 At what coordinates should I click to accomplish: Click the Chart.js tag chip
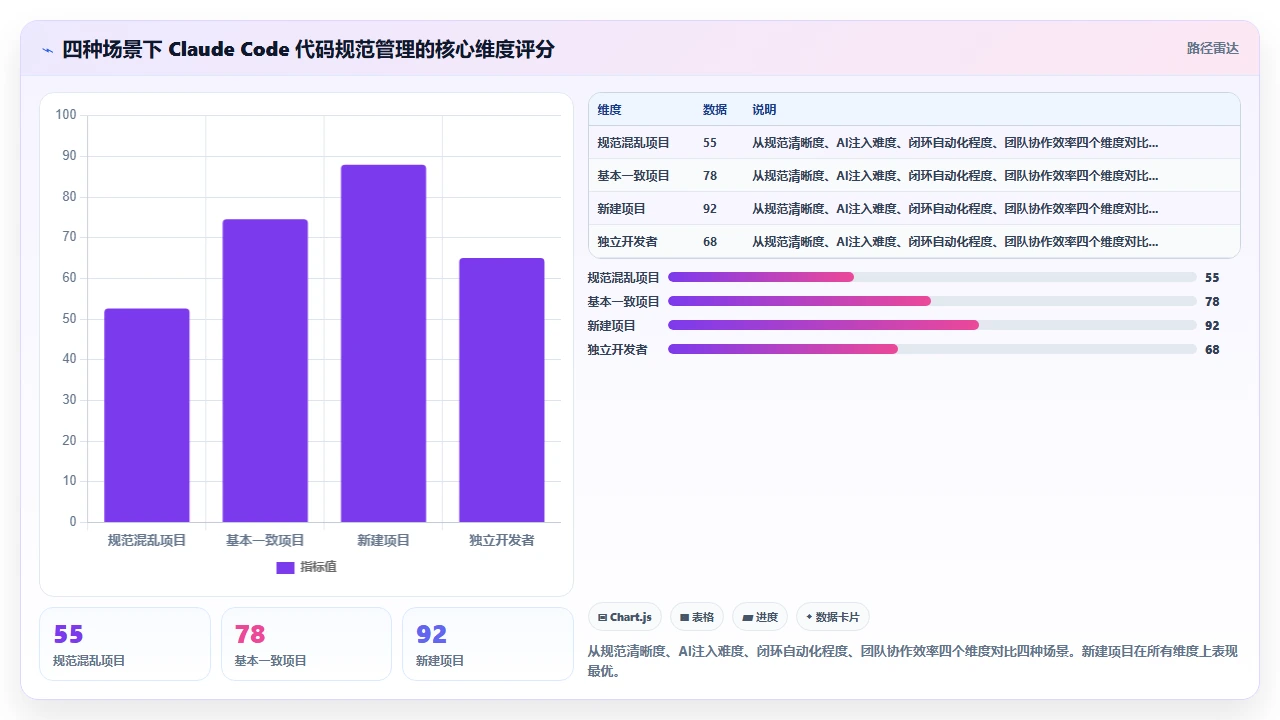[625, 617]
